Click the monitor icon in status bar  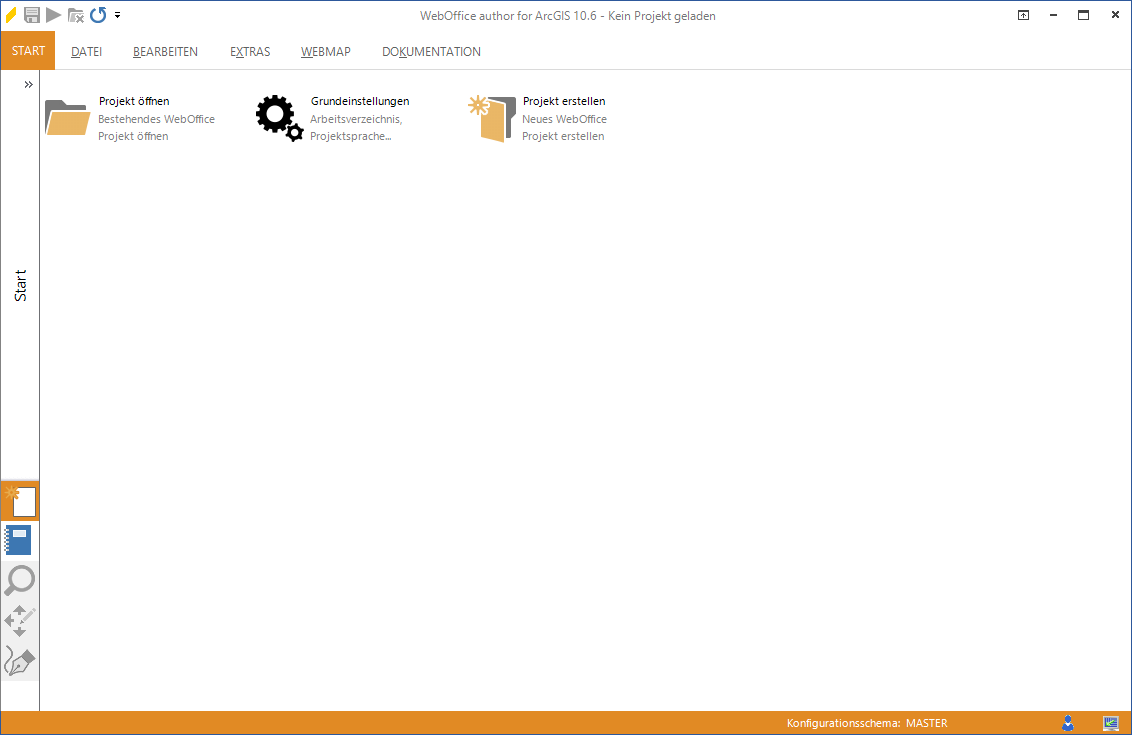pyautogui.click(x=1111, y=723)
